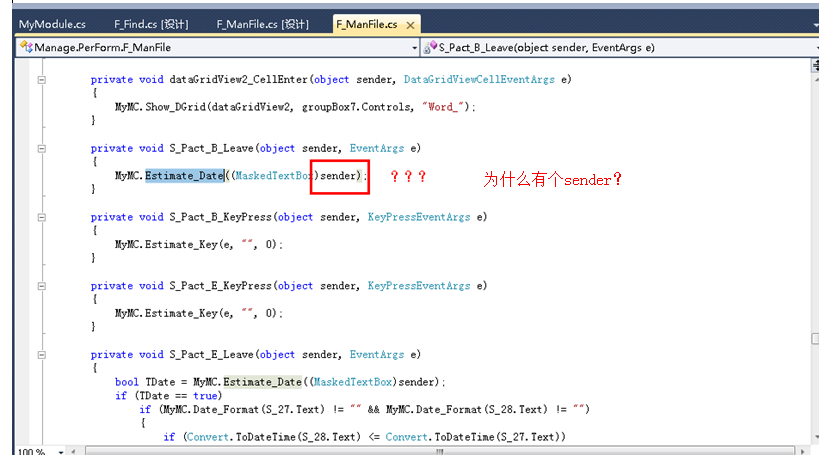Click MyMC.Date_Format(S_27.Text) expression
Image resolution: width=819 pixels, height=455 pixels.
[x=243, y=410]
